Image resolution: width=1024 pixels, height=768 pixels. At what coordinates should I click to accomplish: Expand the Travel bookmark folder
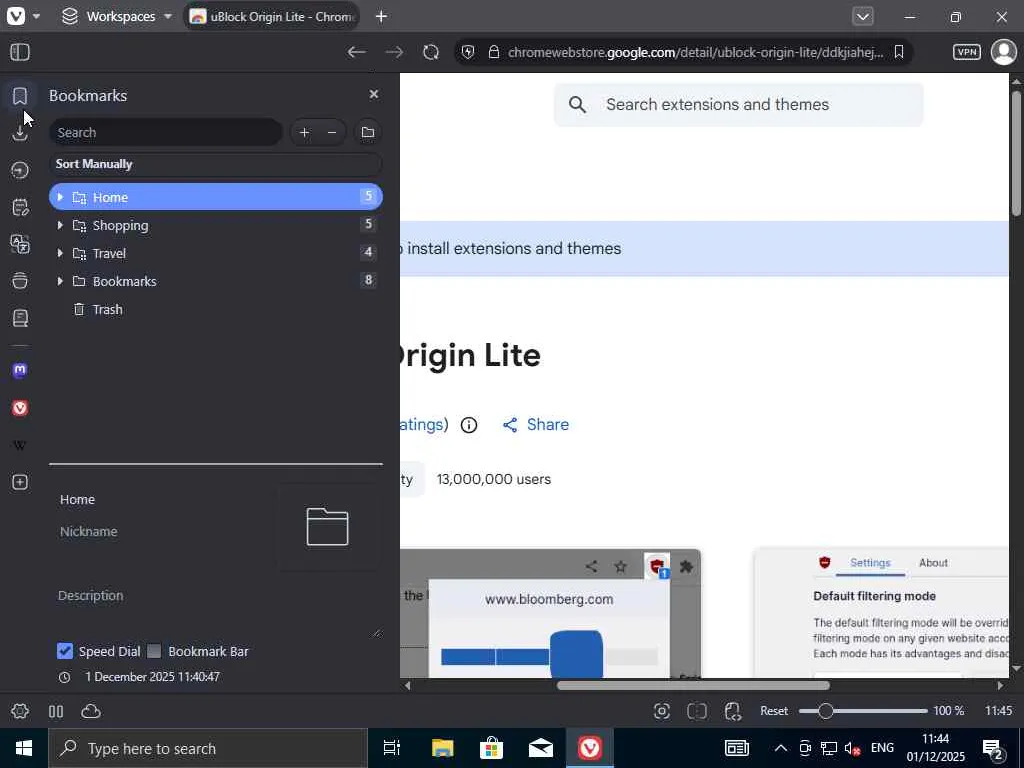click(60, 253)
